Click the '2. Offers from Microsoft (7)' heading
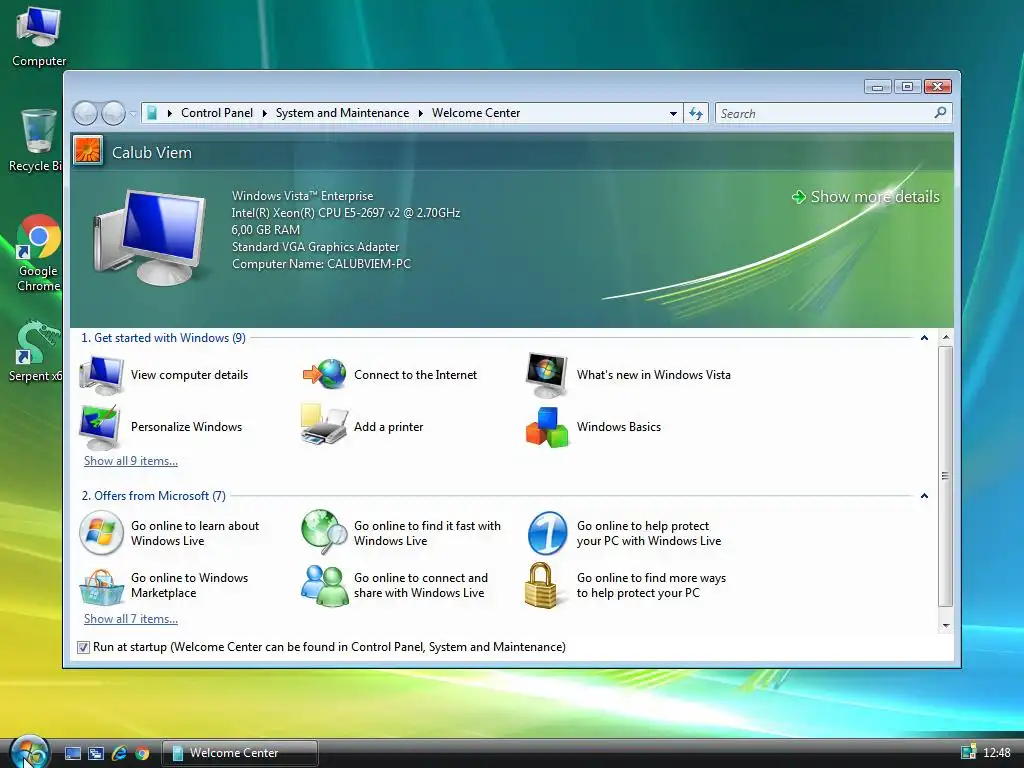 click(x=153, y=496)
